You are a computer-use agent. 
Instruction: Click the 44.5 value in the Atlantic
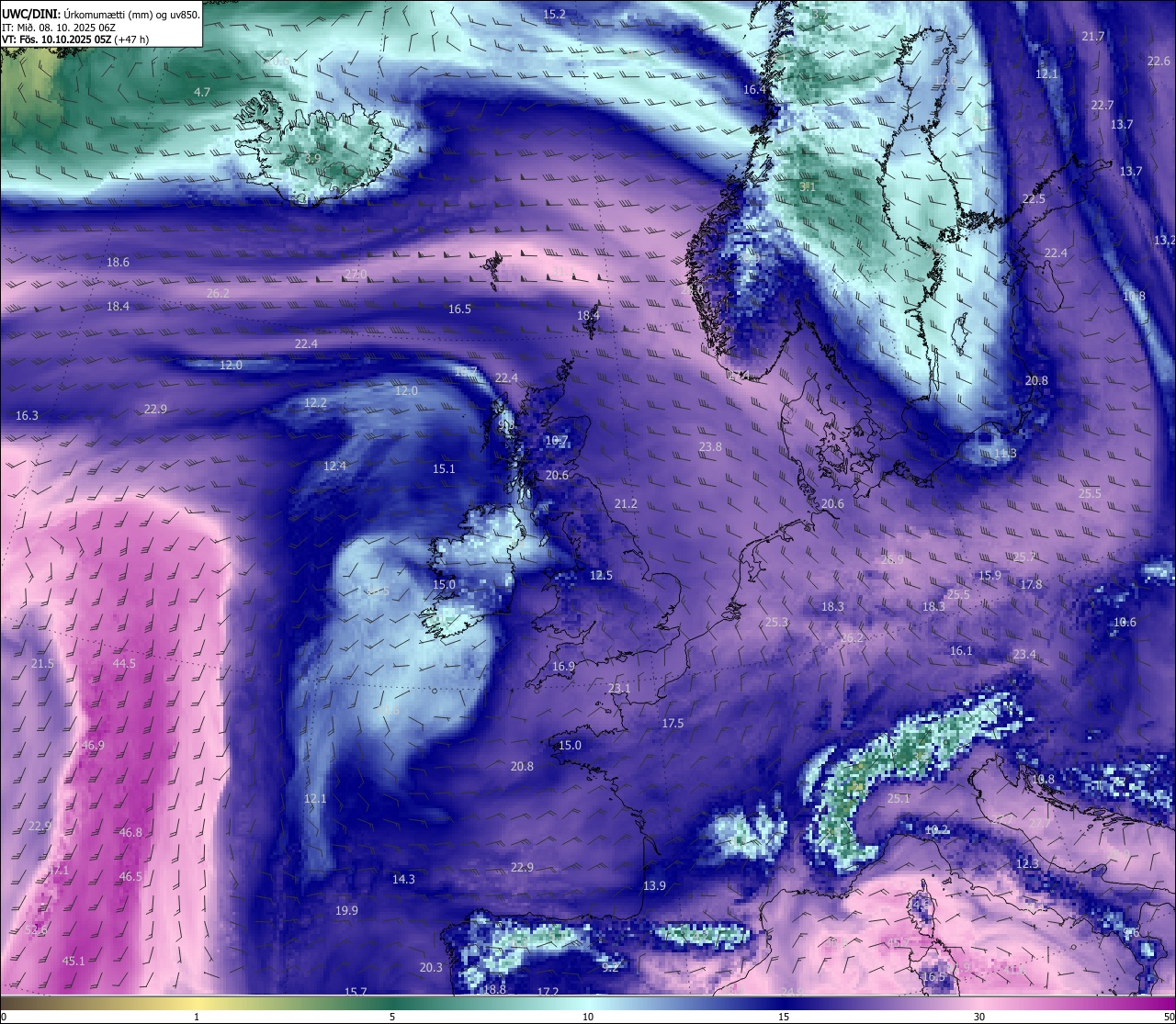[124, 663]
